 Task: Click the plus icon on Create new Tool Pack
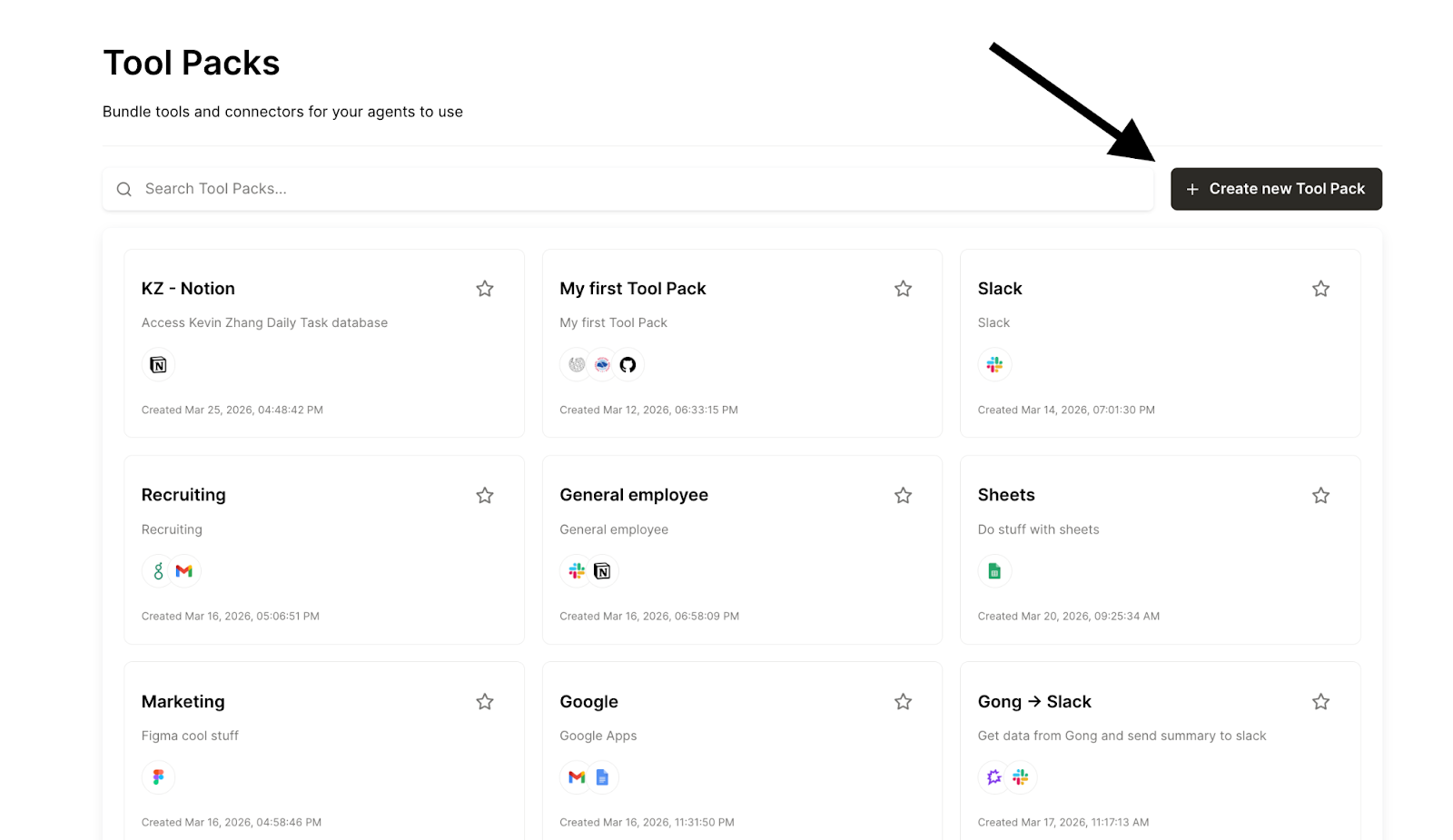point(1192,189)
